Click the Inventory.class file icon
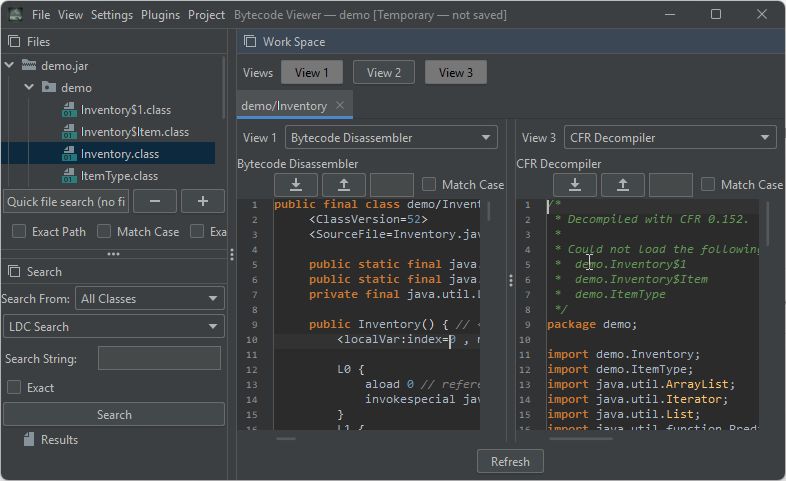 pyautogui.click(x=69, y=154)
